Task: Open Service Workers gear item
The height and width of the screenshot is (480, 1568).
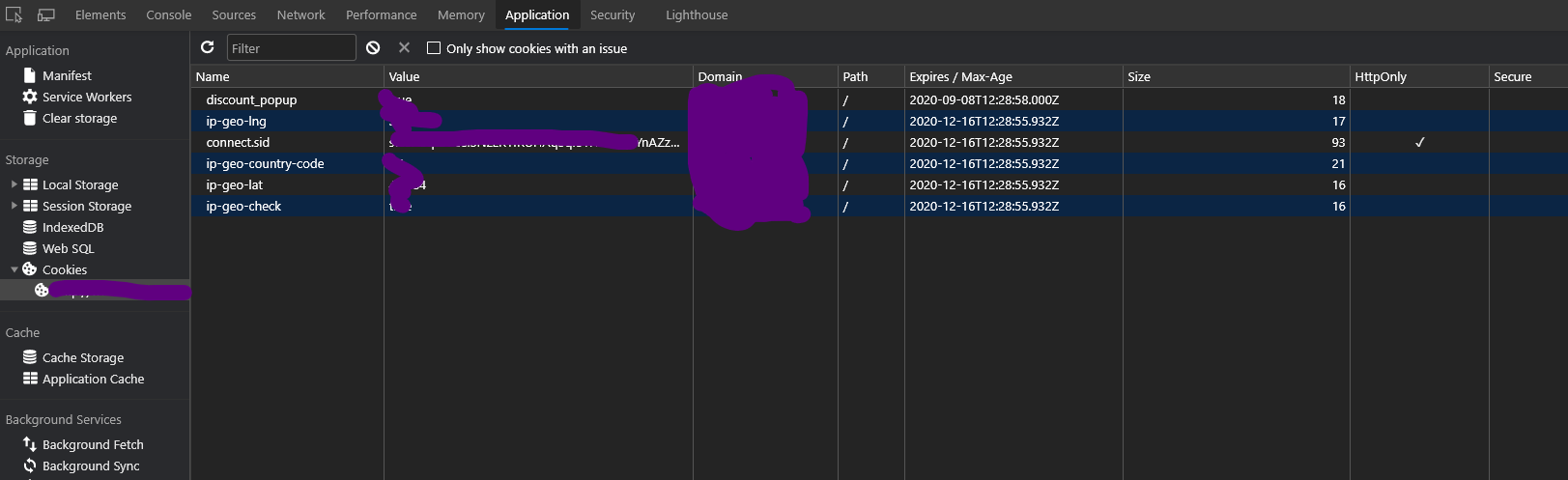Action: tap(87, 97)
